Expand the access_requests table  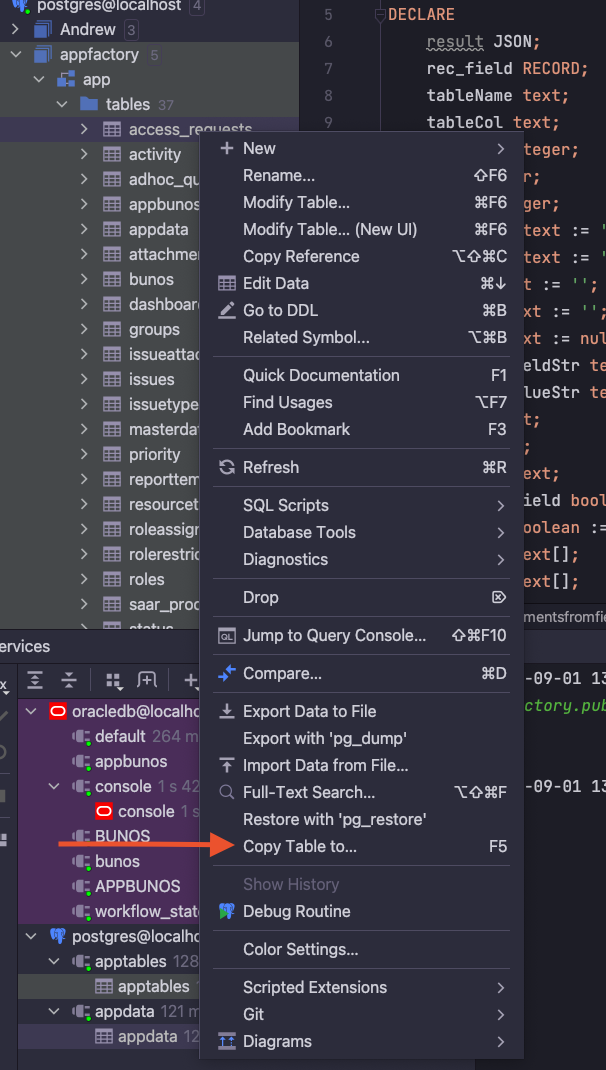pyautogui.click(x=84, y=129)
